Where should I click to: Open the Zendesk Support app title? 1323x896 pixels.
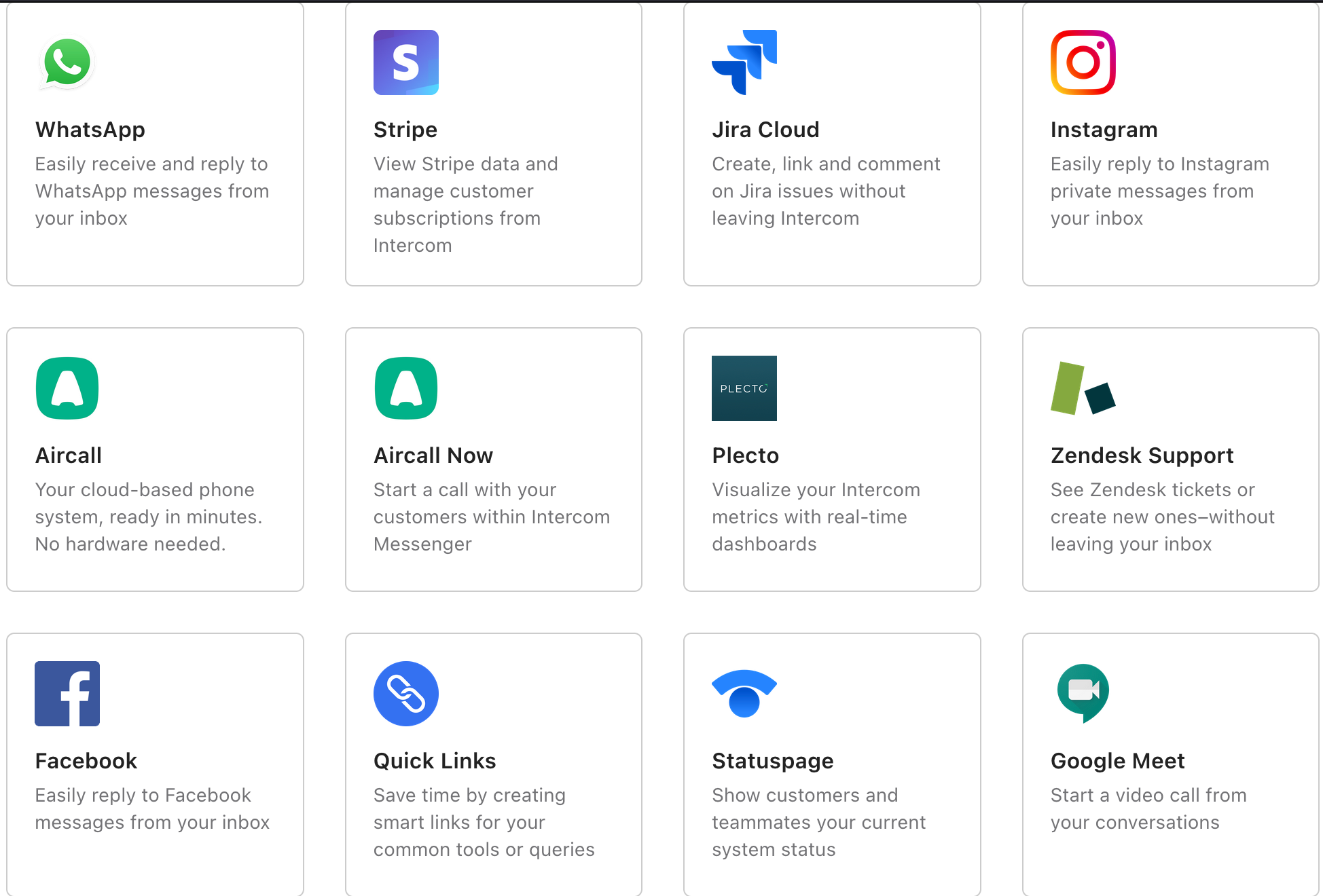pos(1142,455)
